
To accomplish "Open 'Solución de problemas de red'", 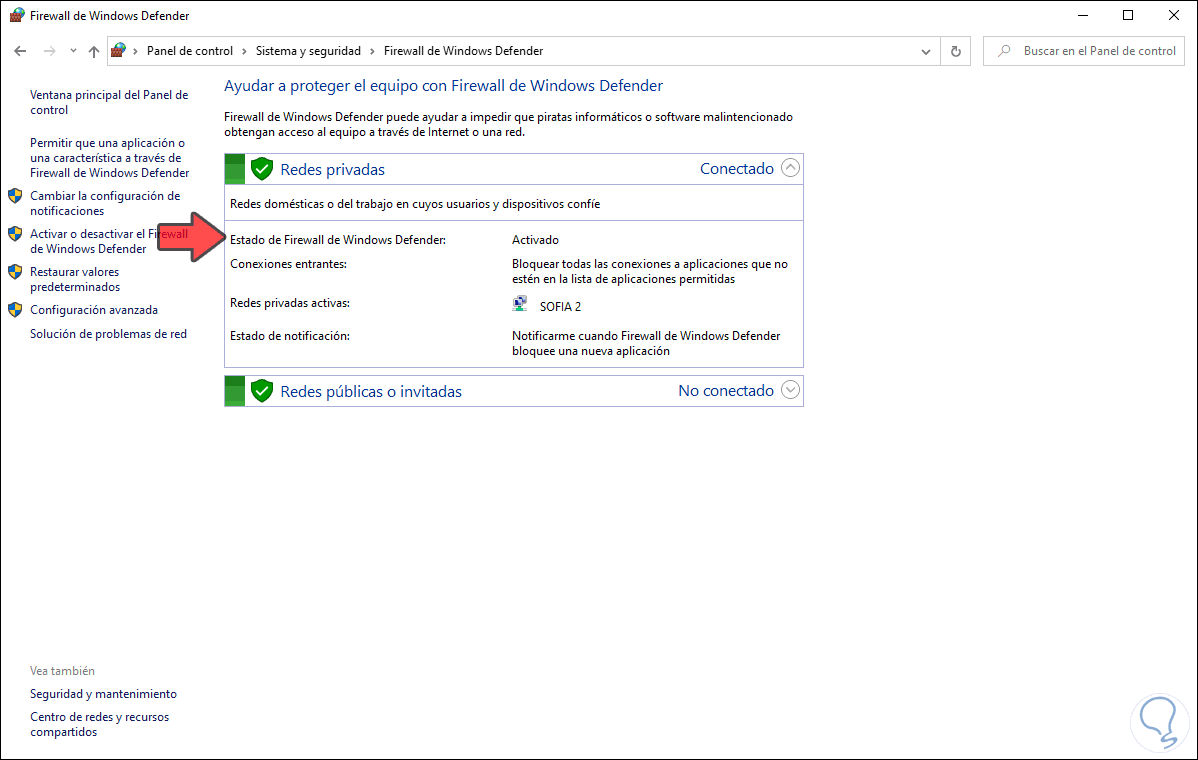I will pyautogui.click(x=108, y=334).
